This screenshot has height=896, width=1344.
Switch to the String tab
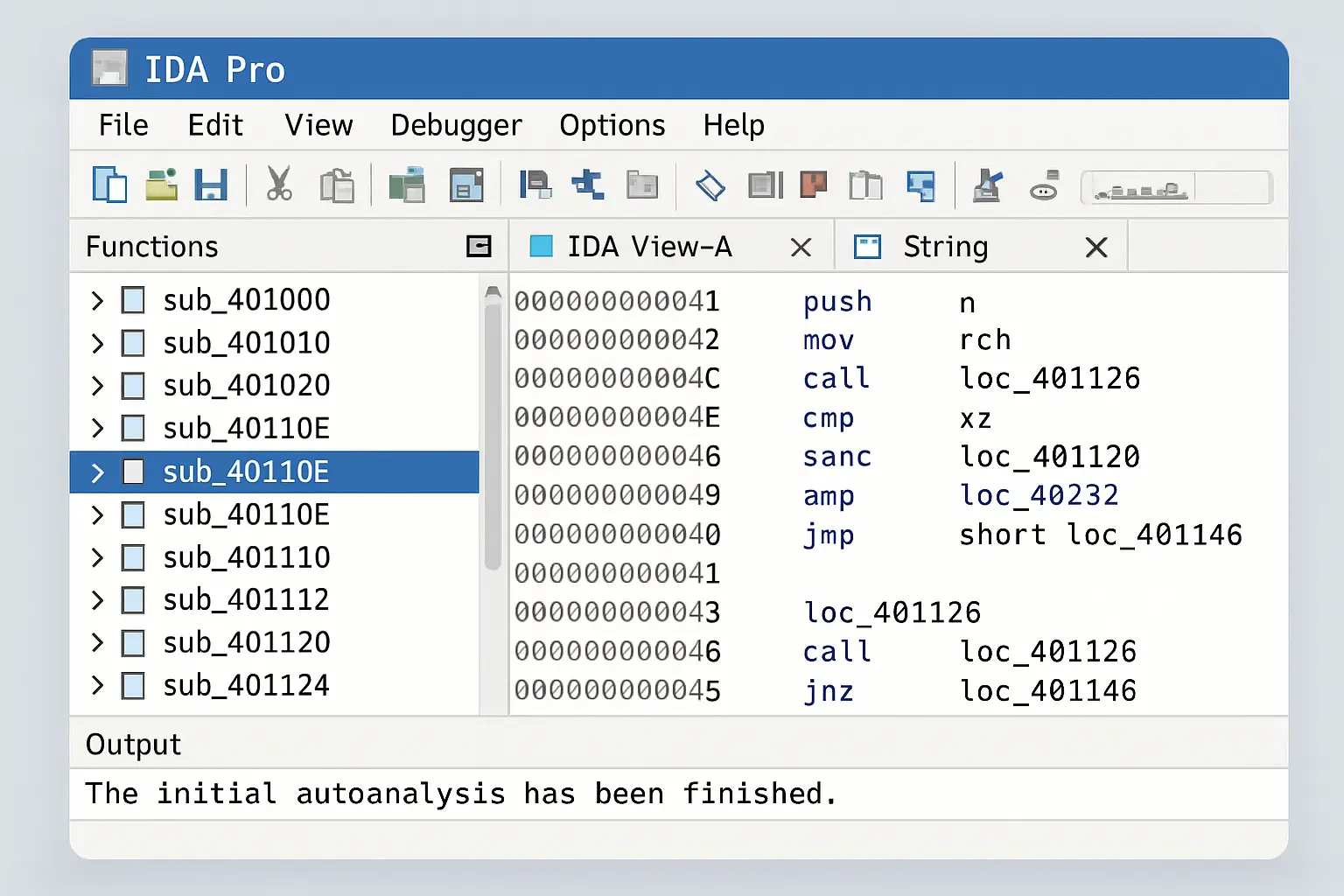pyautogui.click(x=945, y=248)
